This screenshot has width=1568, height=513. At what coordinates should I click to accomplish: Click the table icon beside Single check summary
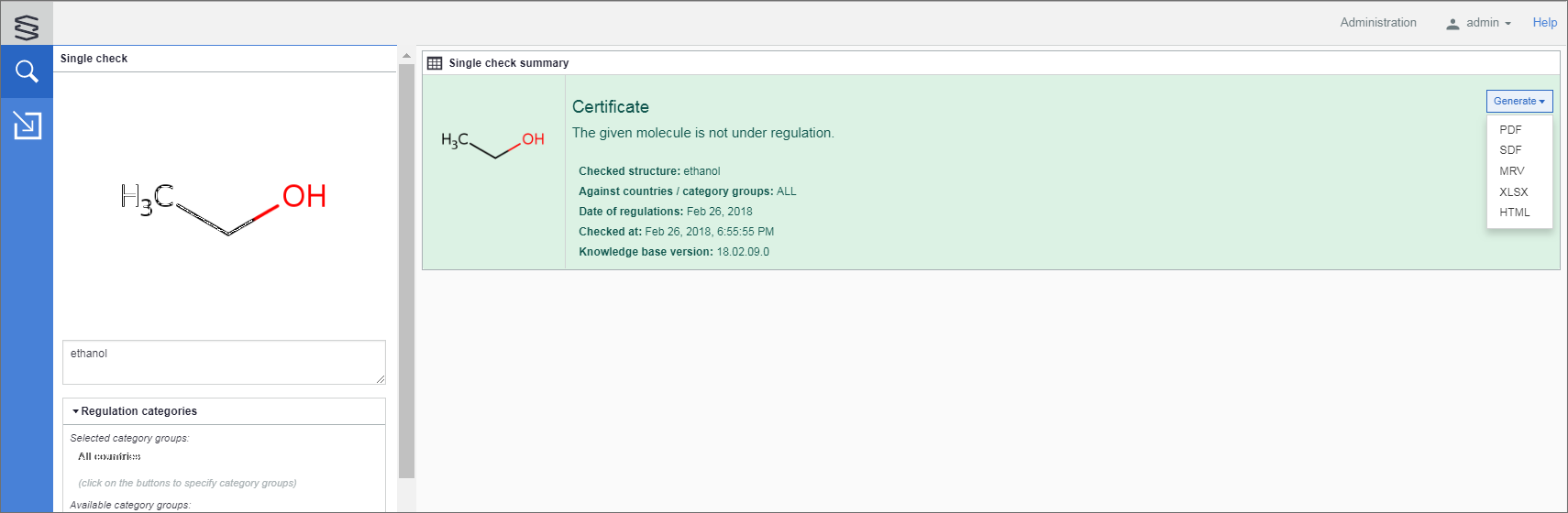(x=435, y=63)
